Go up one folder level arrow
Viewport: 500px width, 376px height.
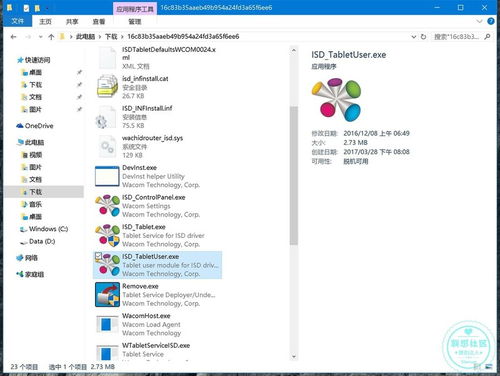(x=51, y=37)
